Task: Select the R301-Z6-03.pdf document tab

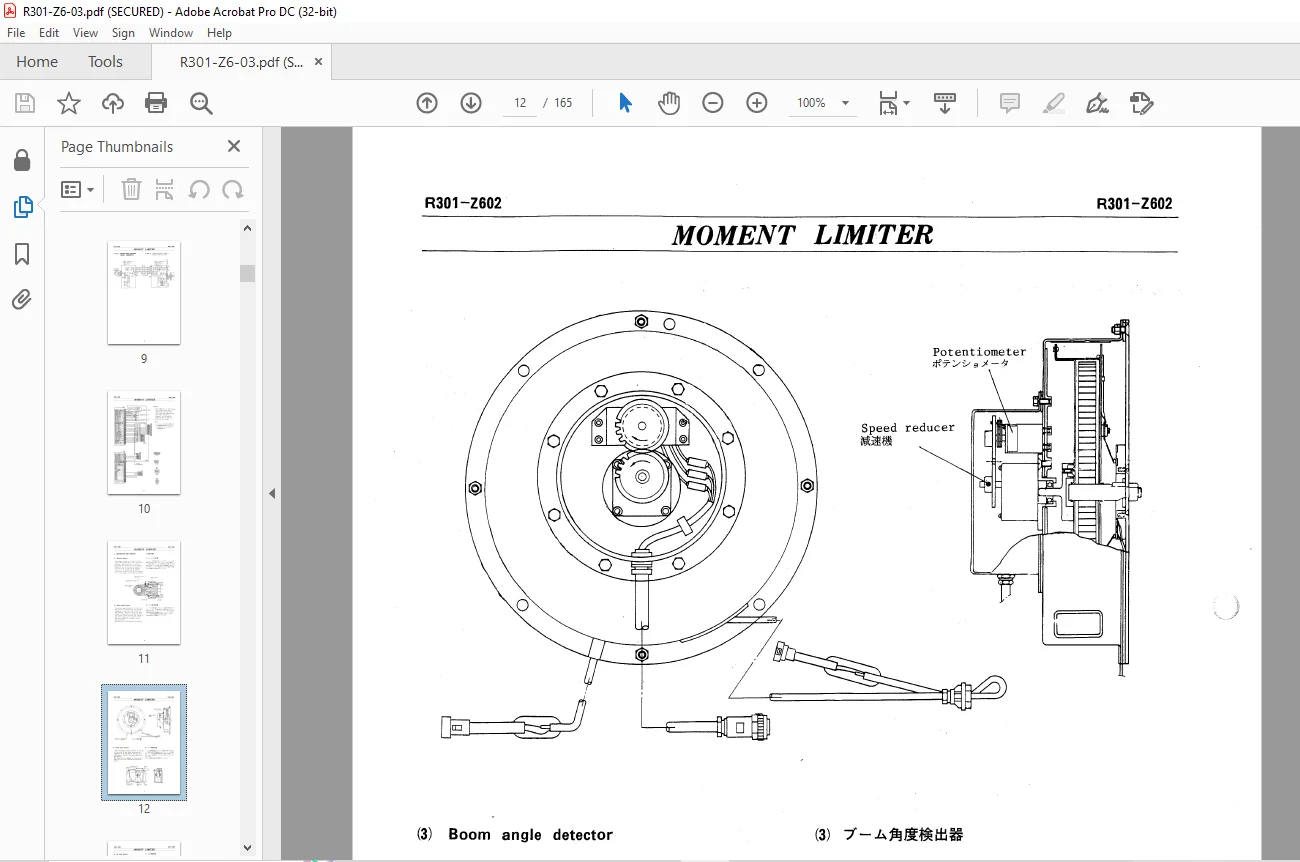Action: click(x=241, y=62)
